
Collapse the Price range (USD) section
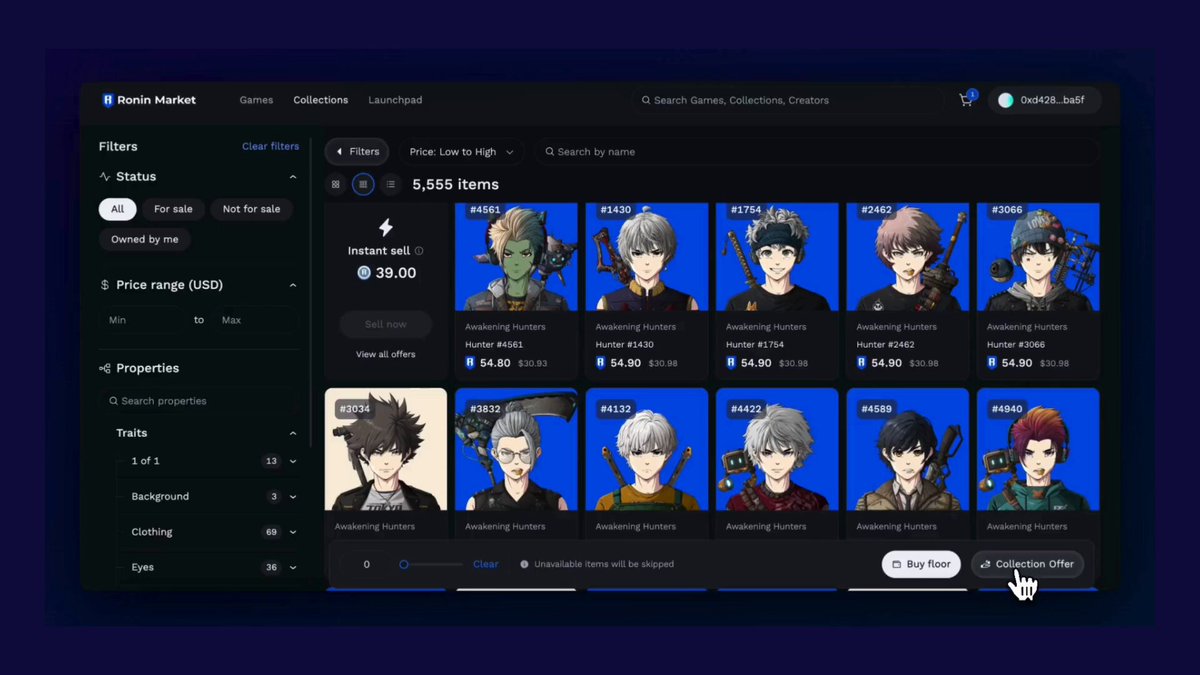293,285
